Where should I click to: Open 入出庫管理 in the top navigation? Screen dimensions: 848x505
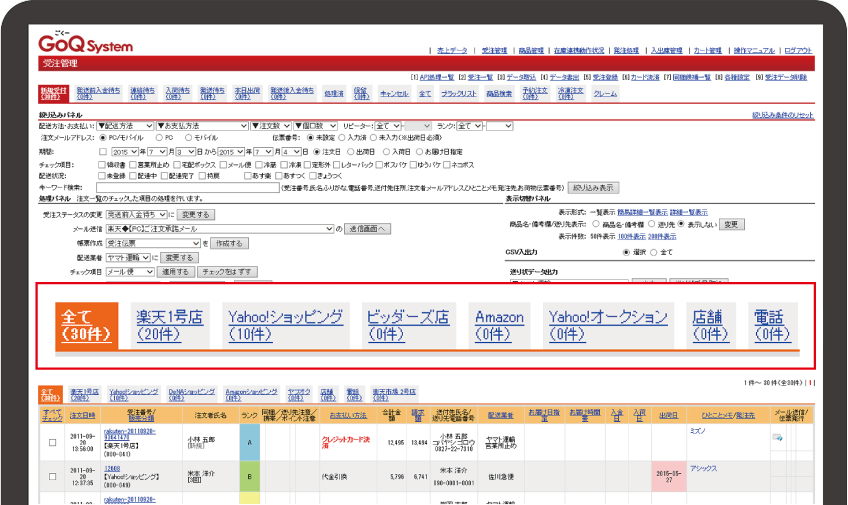[666, 50]
